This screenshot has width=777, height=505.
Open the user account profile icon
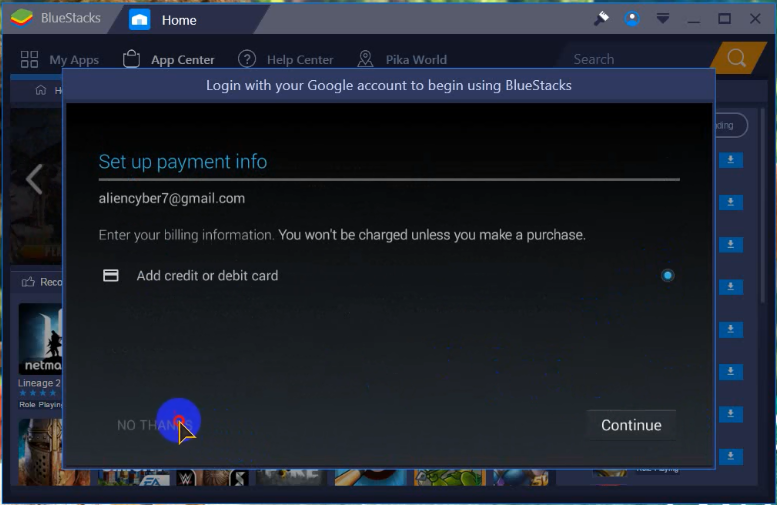click(x=632, y=19)
